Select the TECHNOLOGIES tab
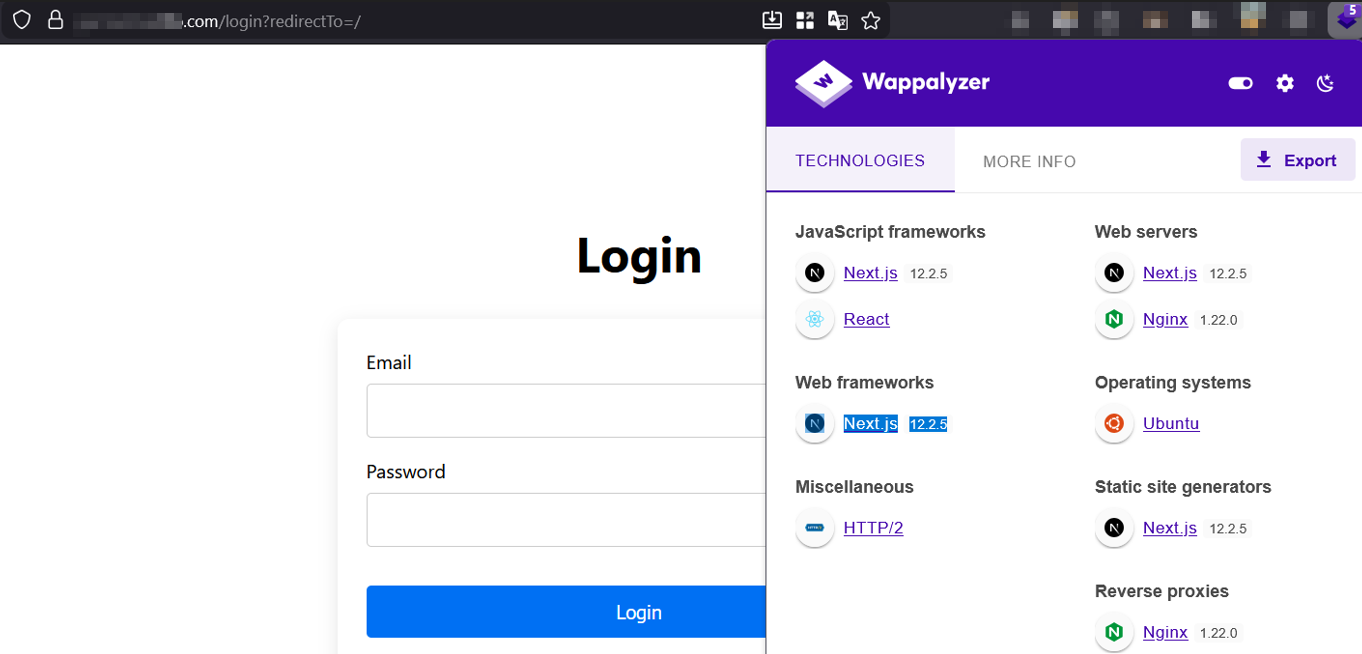This screenshot has width=1362, height=654. click(x=860, y=161)
